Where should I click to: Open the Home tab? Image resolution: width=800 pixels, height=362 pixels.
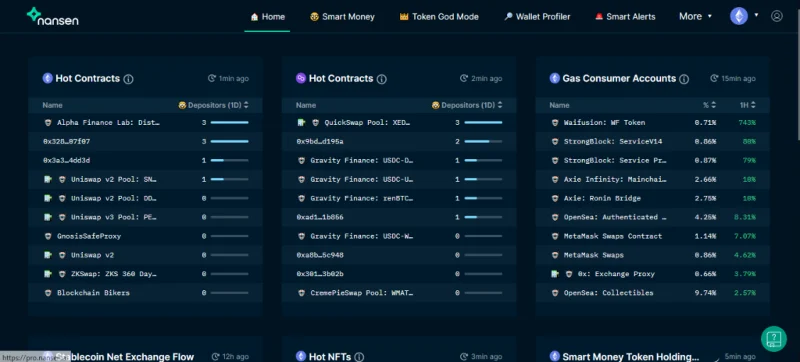(x=267, y=17)
